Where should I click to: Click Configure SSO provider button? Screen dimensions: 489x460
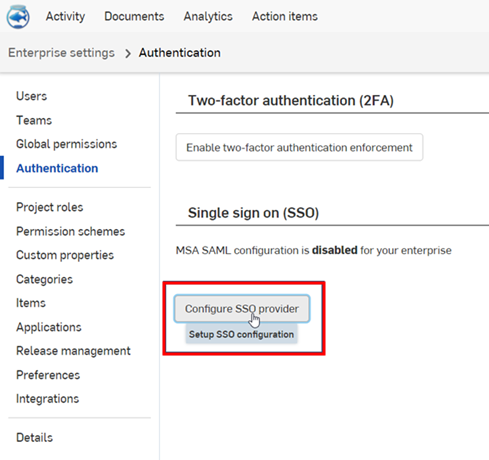coord(242,309)
